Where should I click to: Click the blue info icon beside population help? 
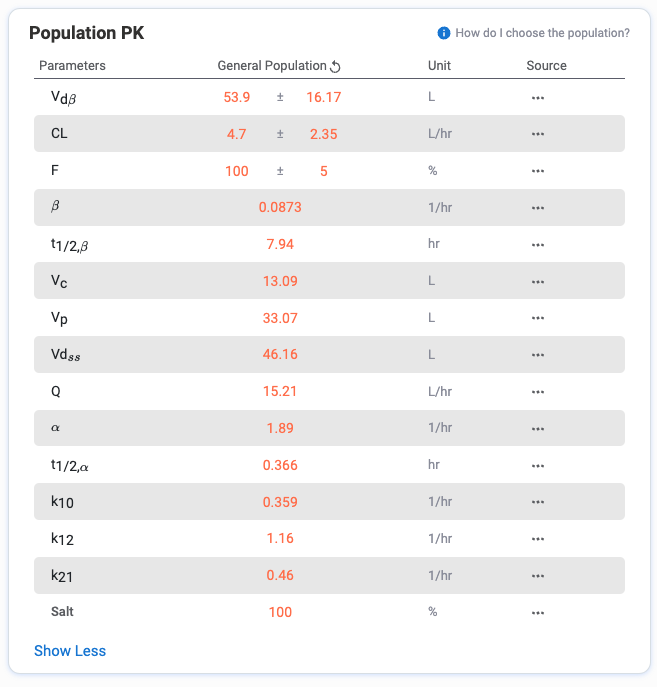coord(443,33)
